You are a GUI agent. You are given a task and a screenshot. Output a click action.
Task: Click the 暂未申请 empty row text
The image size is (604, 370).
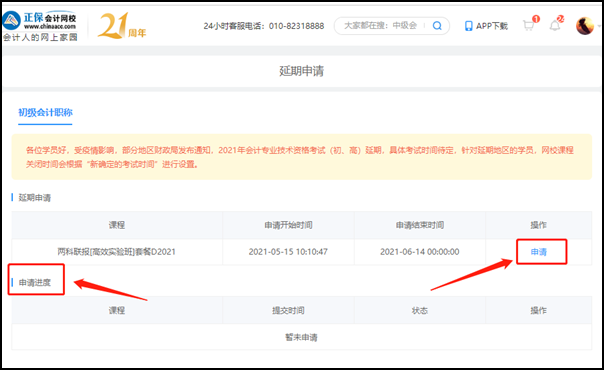[301, 337]
